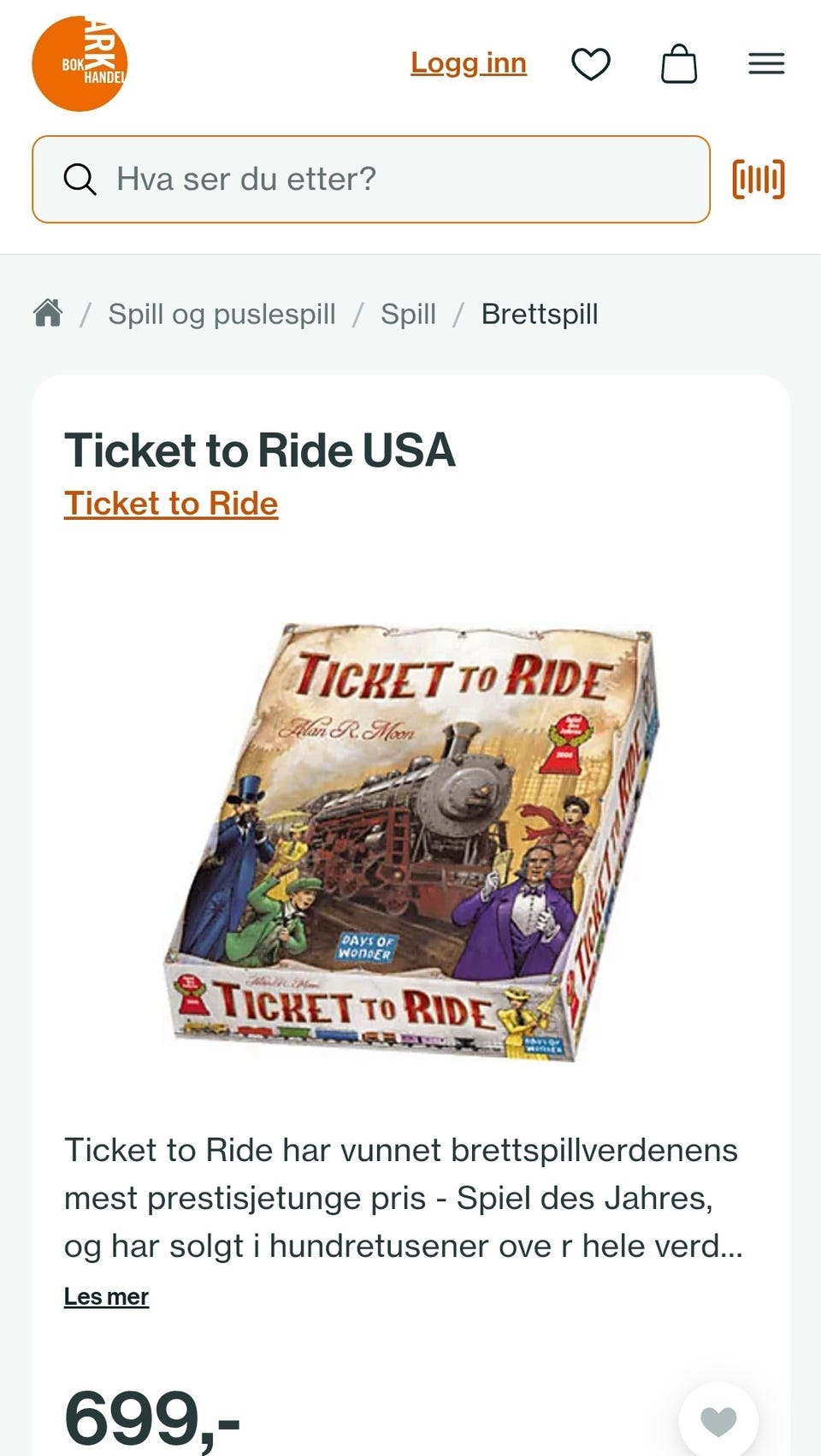View wishlist via header heart icon
The width and height of the screenshot is (821, 1456).
pos(591,64)
